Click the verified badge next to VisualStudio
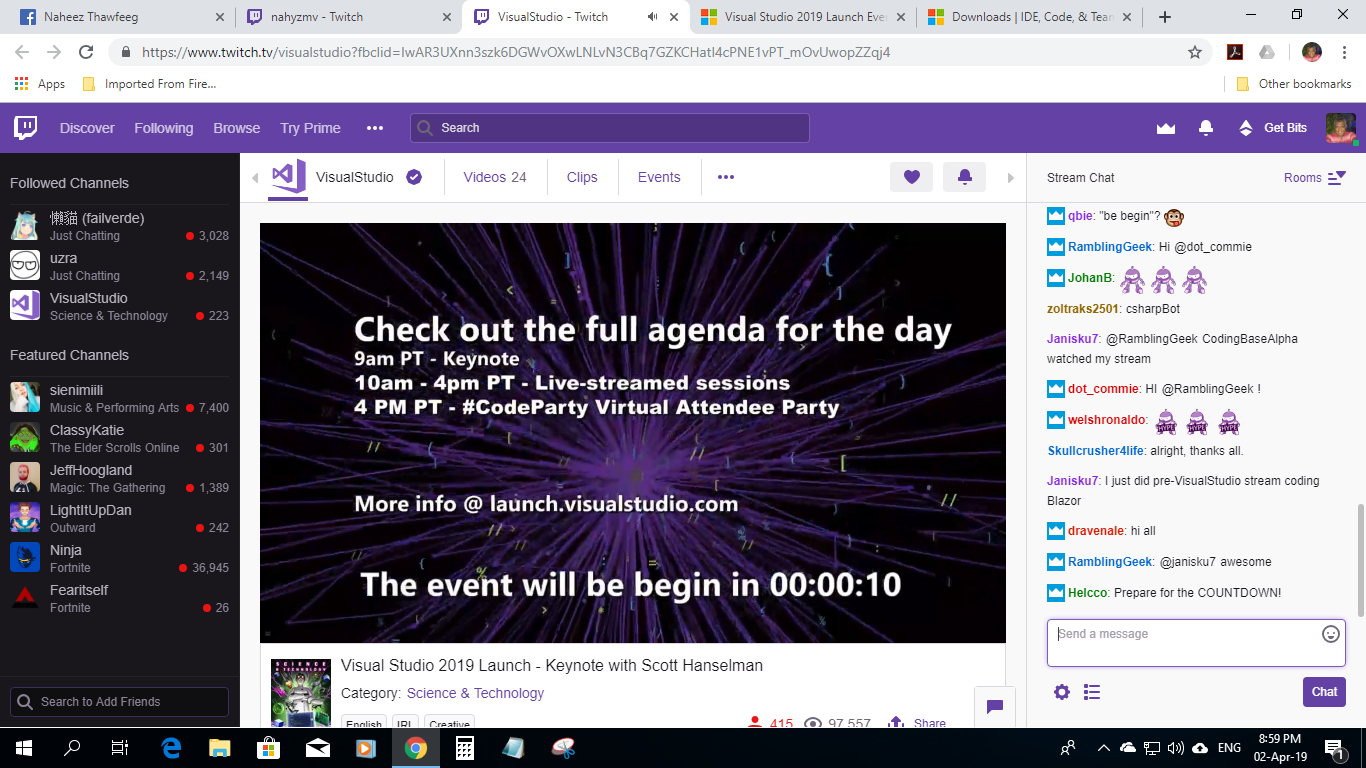This screenshot has width=1366, height=768. 414,177
